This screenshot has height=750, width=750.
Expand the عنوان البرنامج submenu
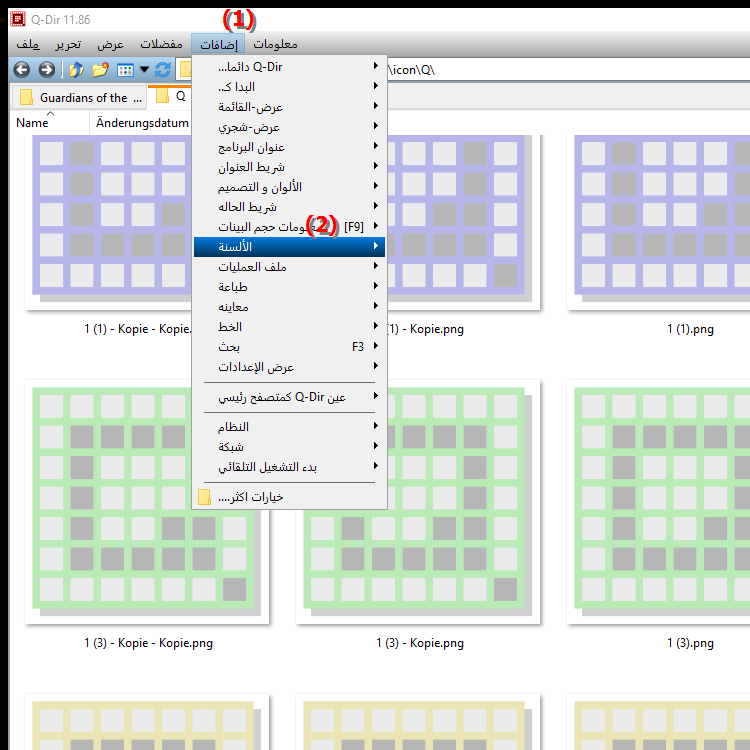[289, 147]
